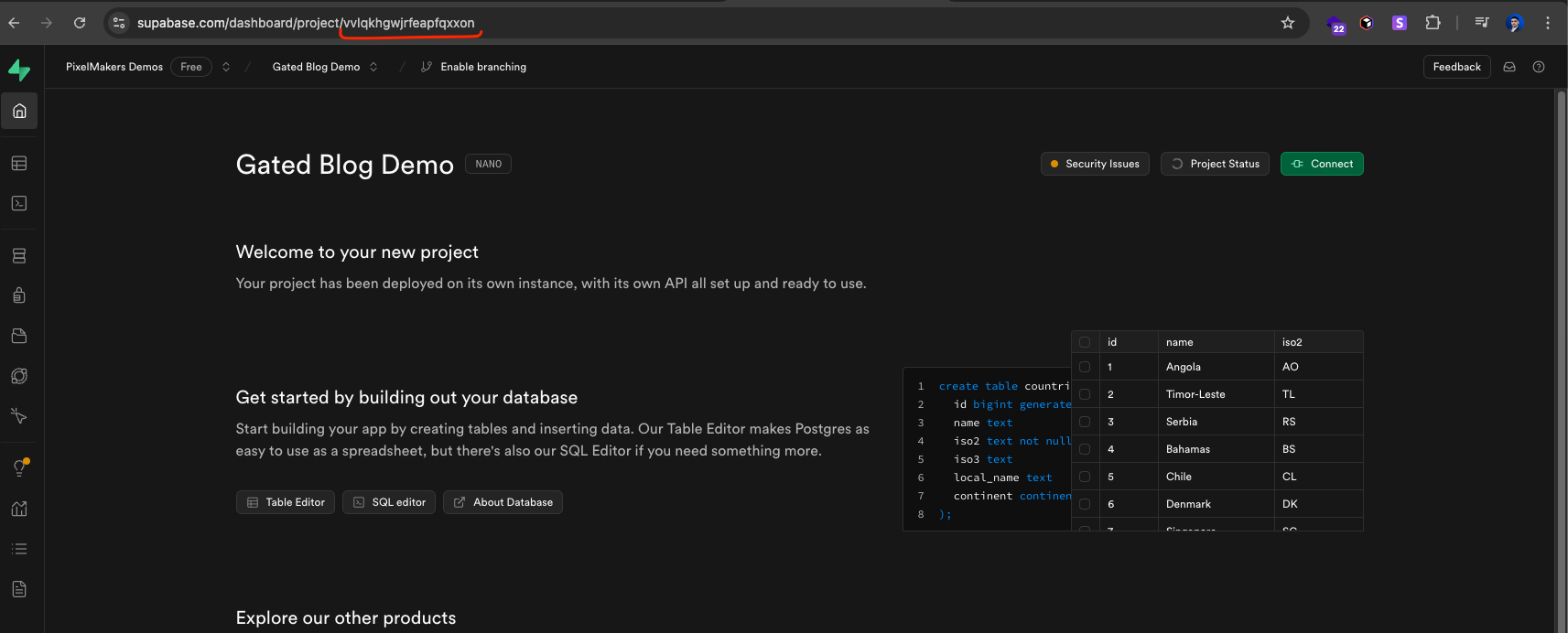Open Project Status

1215,164
